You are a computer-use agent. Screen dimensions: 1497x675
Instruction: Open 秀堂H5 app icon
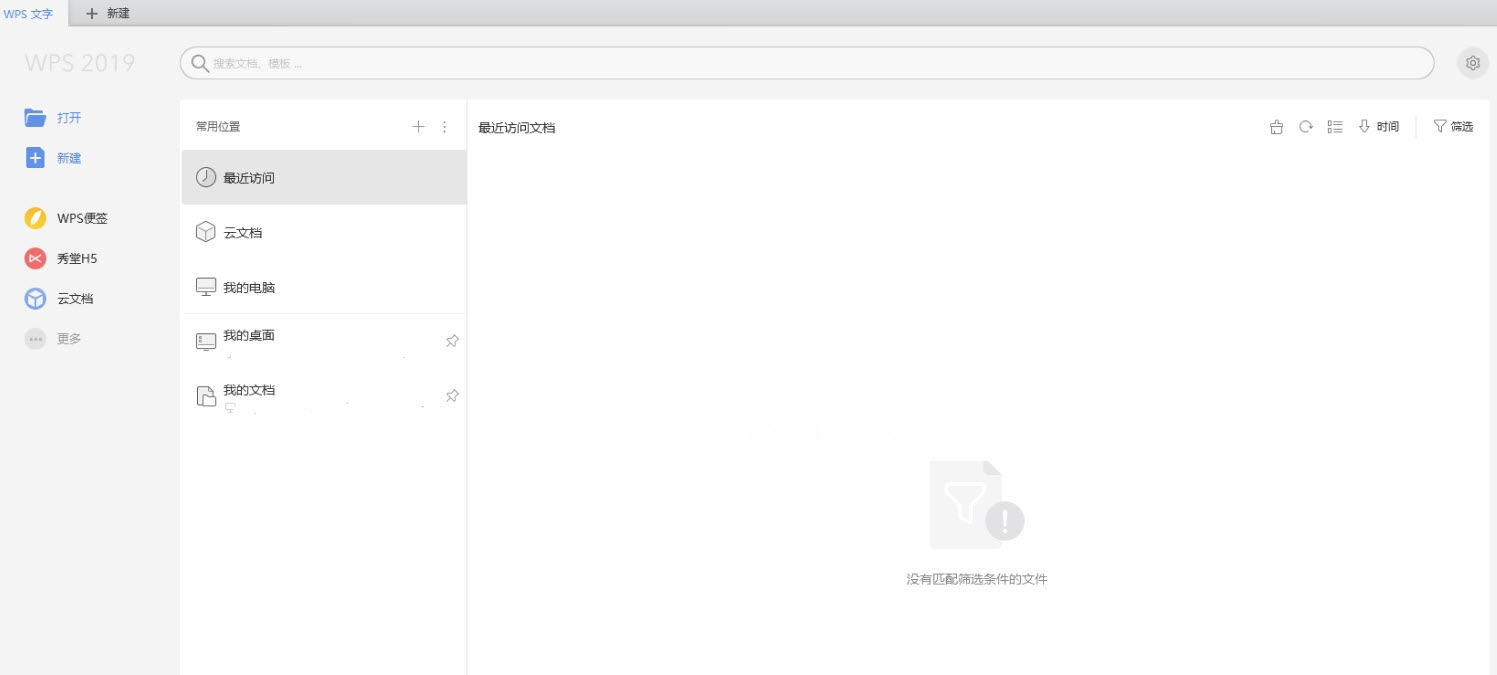coord(35,258)
